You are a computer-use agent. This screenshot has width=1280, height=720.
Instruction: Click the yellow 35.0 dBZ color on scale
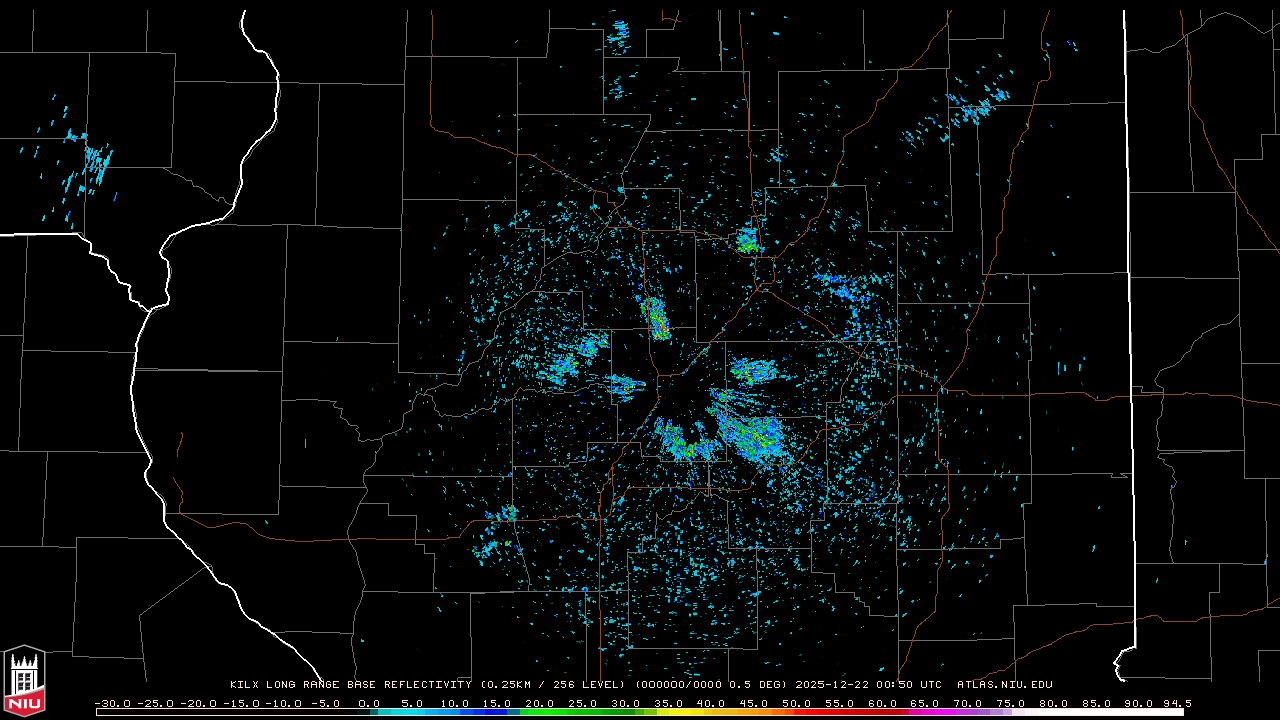click(x=668, y=712)
